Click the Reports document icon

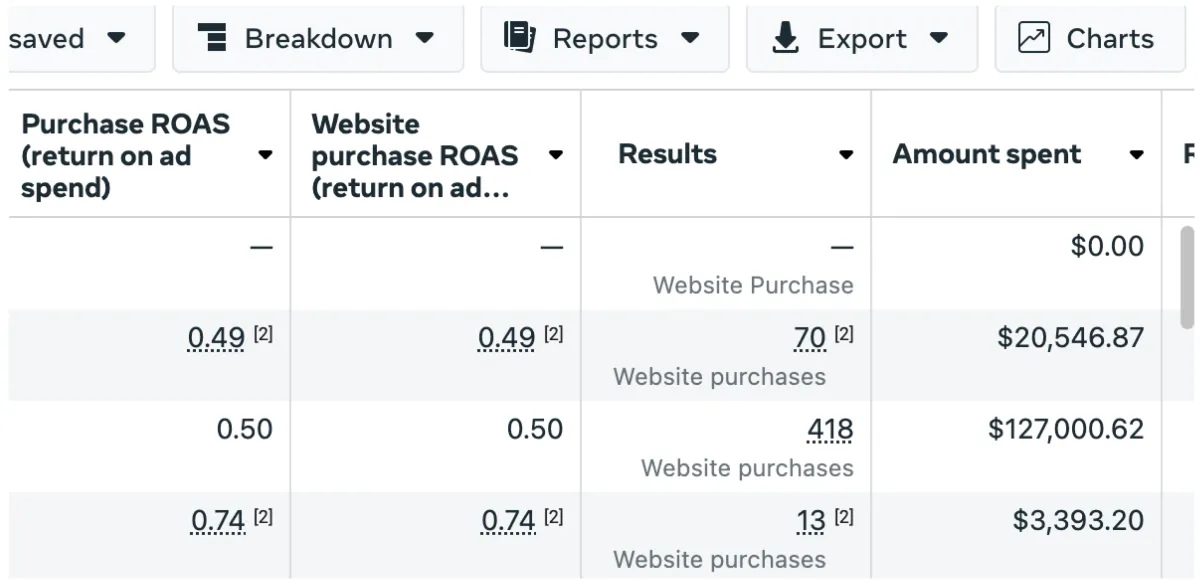pyautogui.click(x=519, y=37)
